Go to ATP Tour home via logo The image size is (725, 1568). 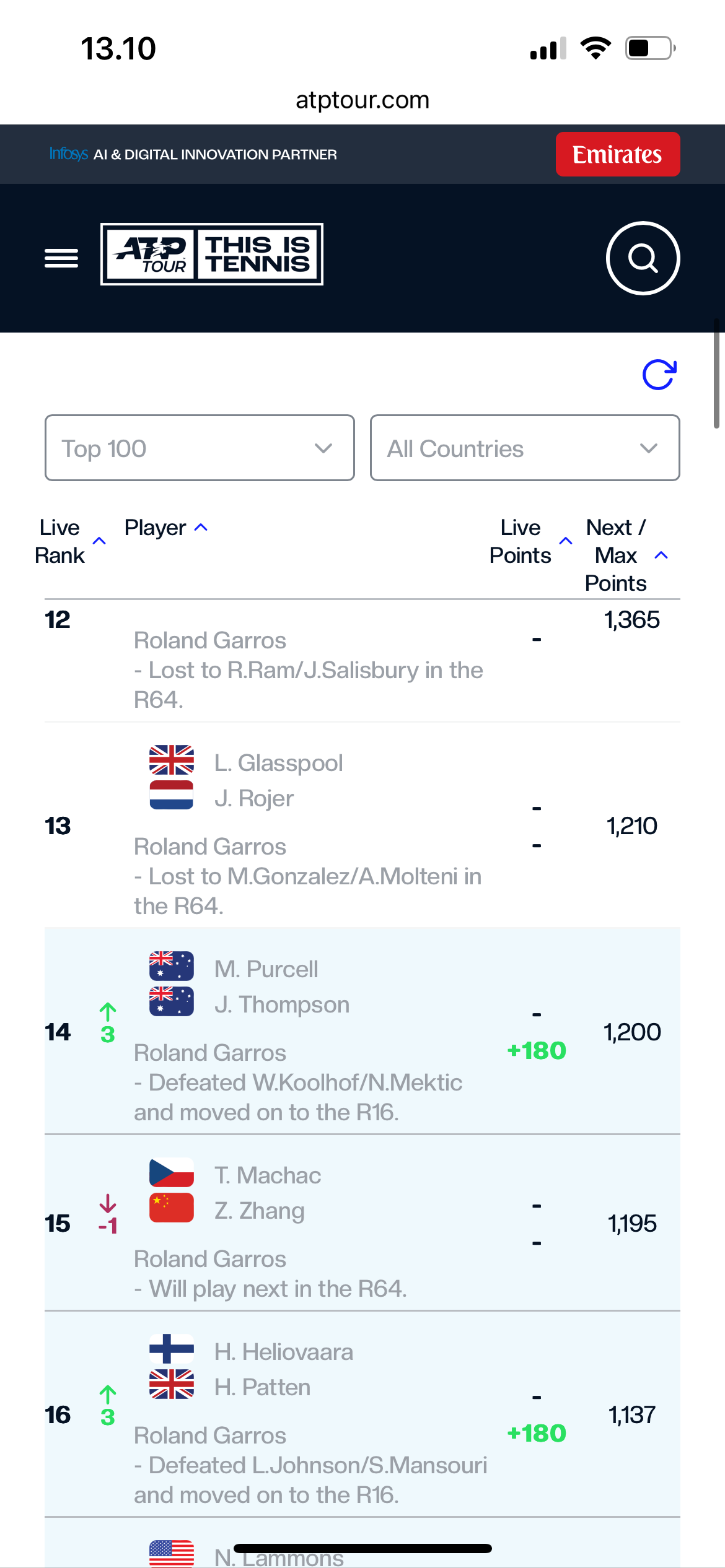click(x=212, y=254)
